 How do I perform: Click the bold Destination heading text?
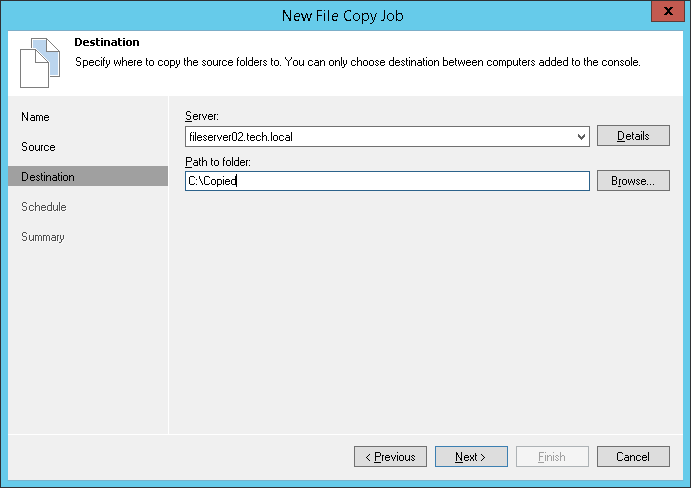[107, 43]
